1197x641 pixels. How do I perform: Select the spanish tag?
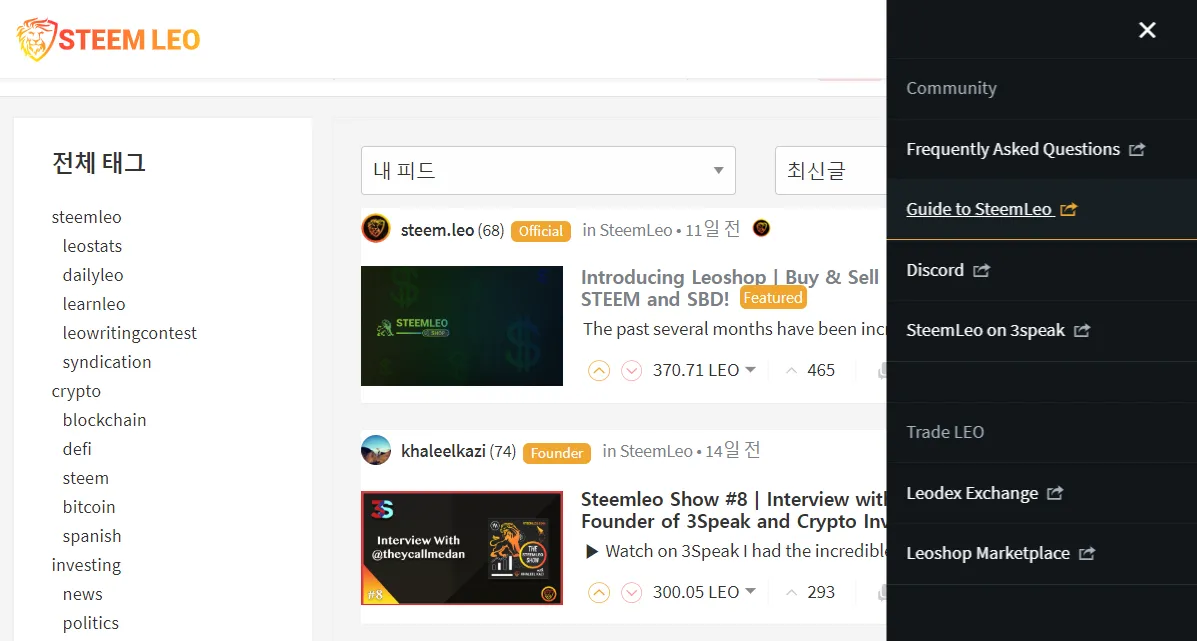pyautogui.click(x=92, y=536)
